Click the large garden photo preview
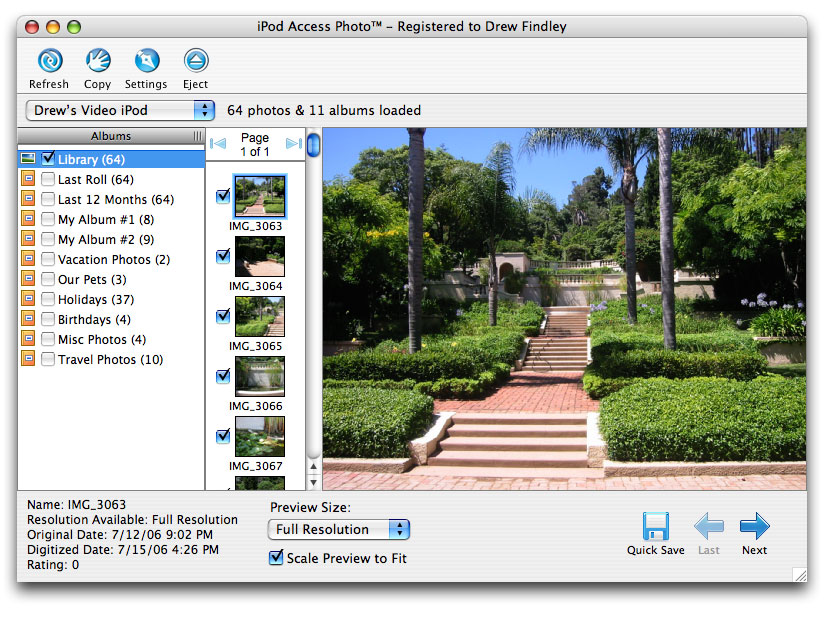 pyautogui.click(x=564, y=309)
